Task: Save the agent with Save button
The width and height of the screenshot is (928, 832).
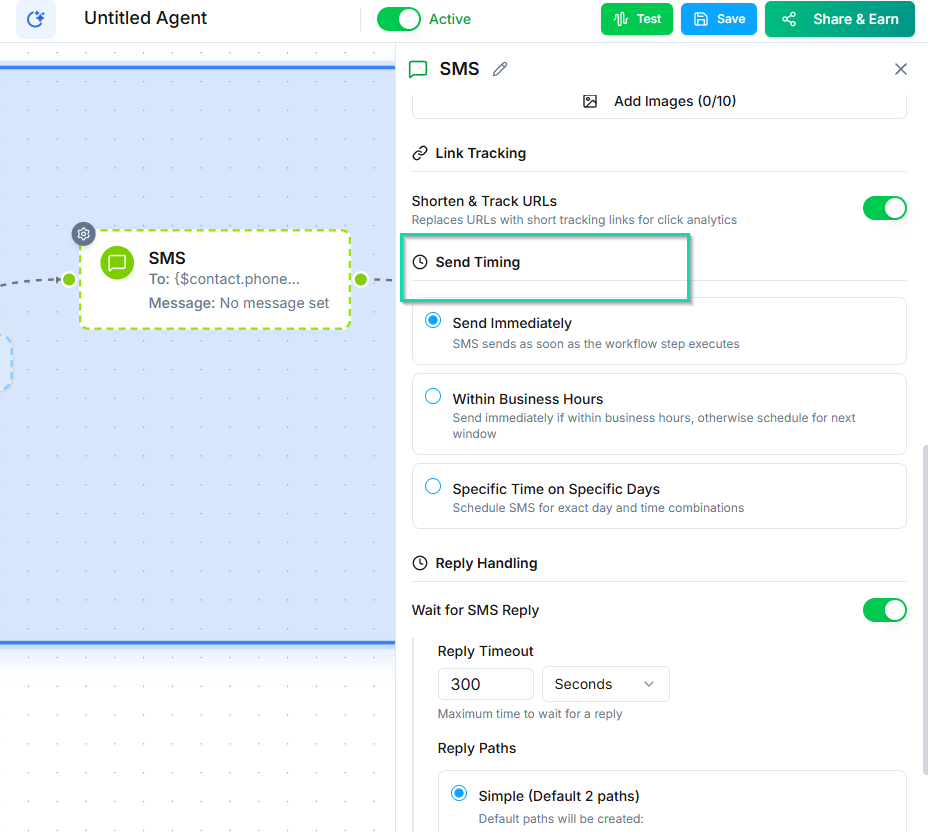Action: [719, 19]
